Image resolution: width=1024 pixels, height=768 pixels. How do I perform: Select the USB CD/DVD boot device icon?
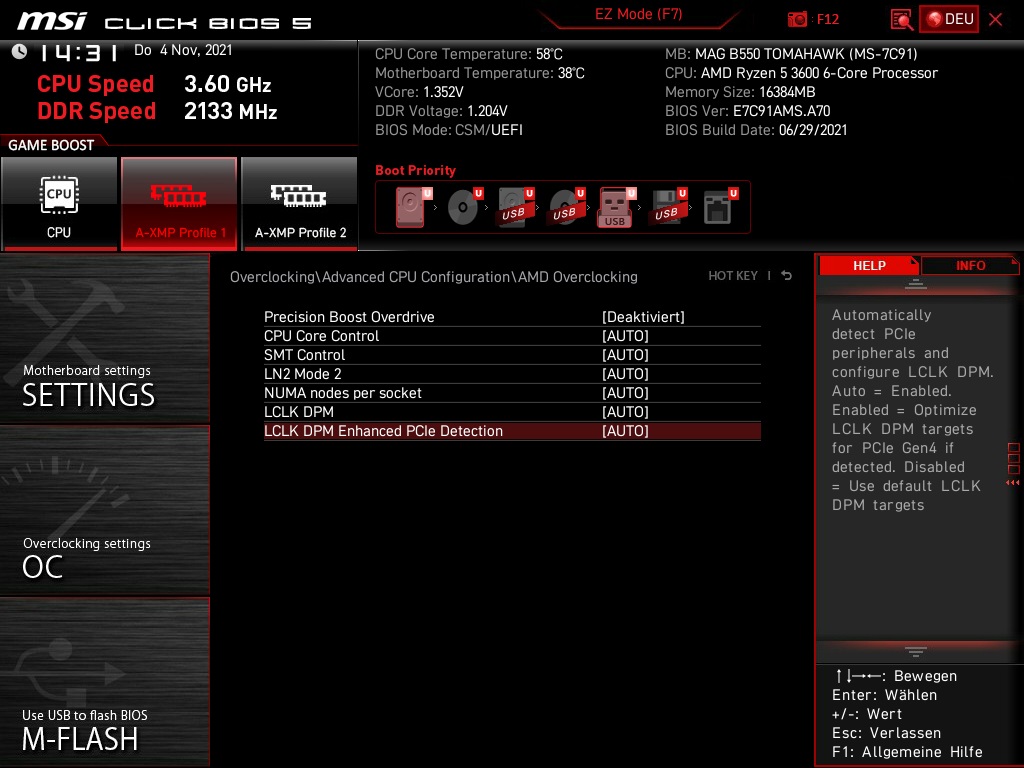click(566, 207)
